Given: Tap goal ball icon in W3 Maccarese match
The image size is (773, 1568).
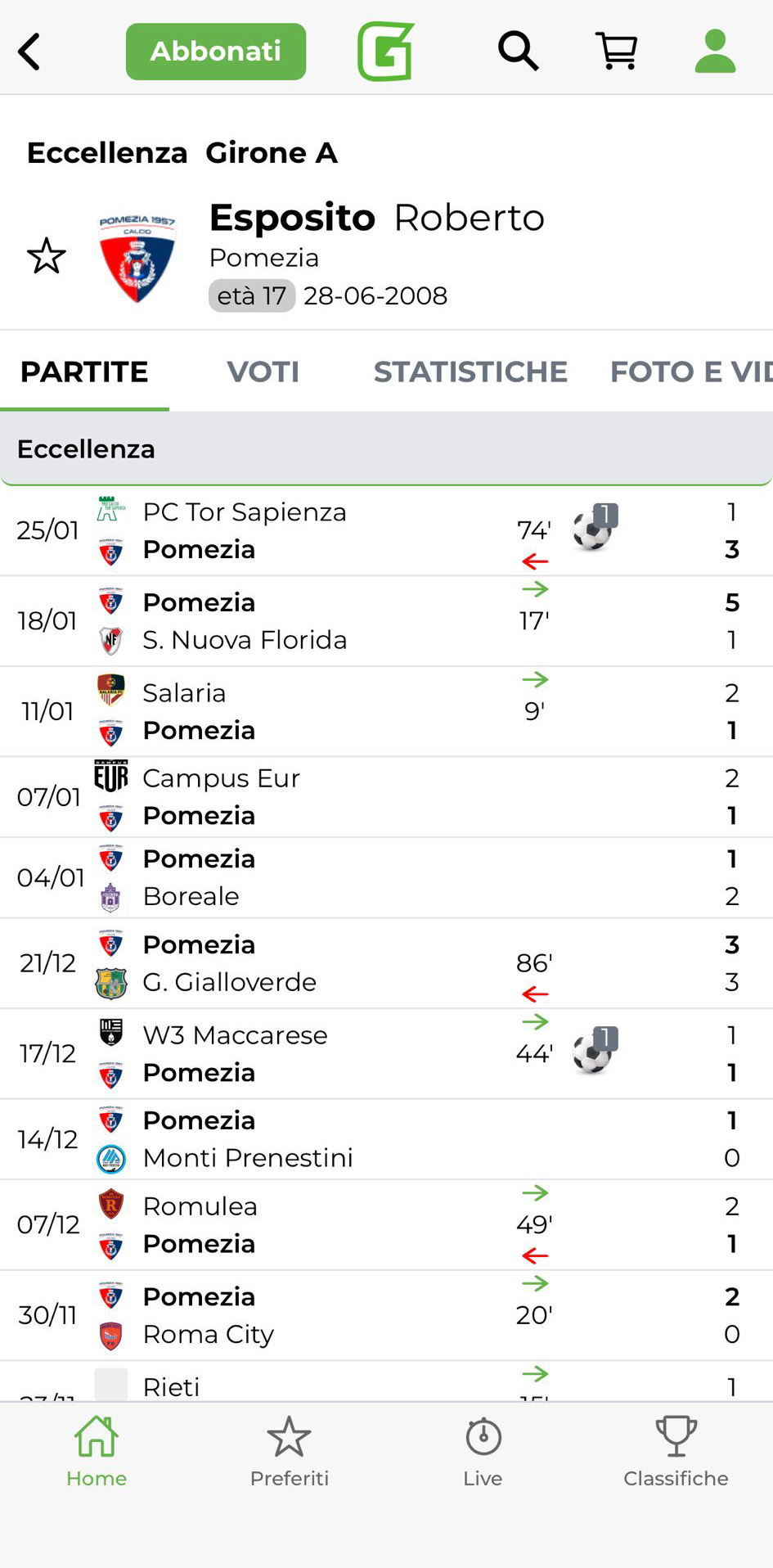Looking at the screenshot, I should coord(593,1052).
